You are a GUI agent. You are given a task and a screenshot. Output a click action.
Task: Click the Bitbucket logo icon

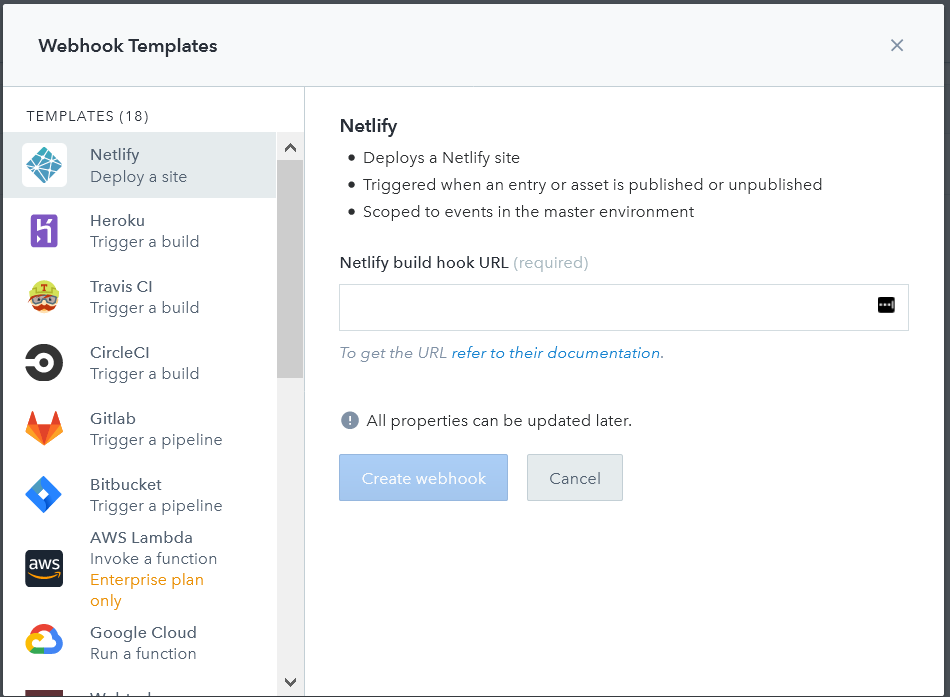[x=44, y=495]
